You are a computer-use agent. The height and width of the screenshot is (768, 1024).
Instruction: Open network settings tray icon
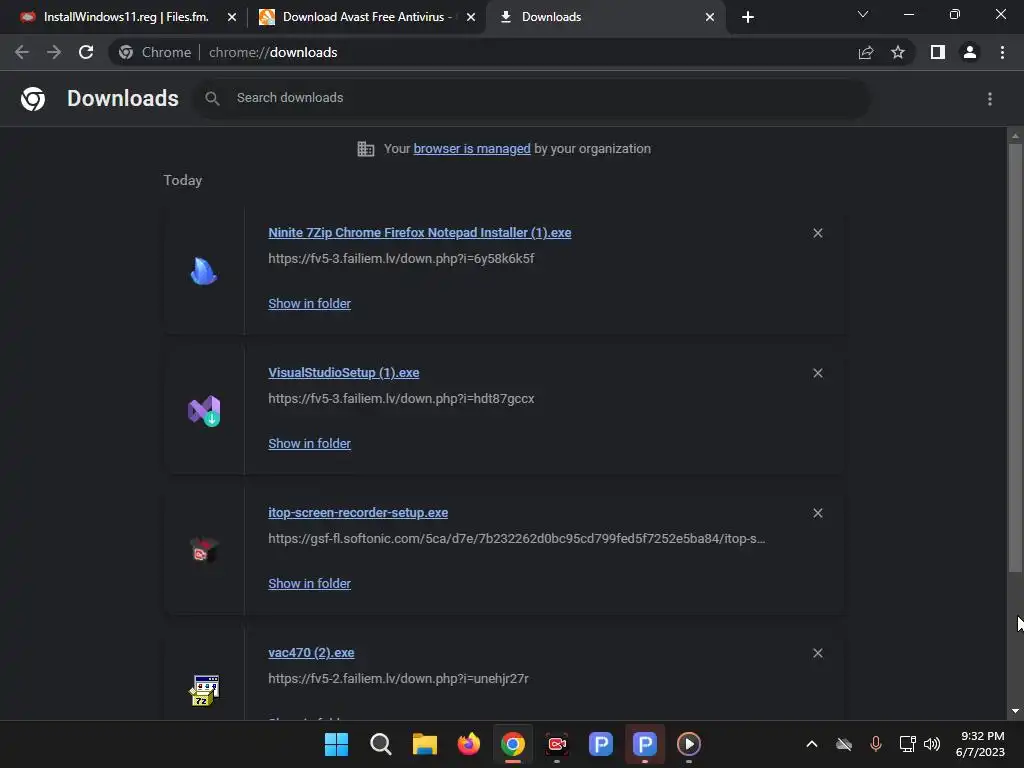coord(907,744)
